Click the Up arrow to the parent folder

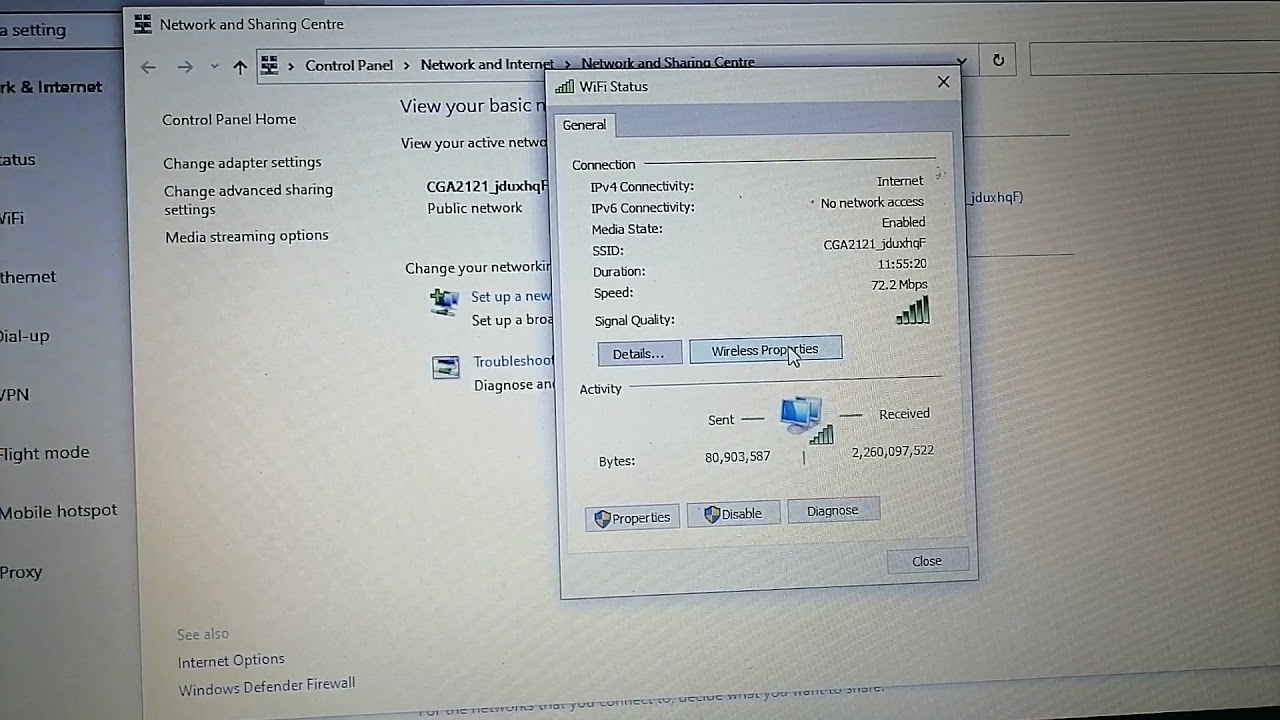pyautogui.click(x=240, y=67)
